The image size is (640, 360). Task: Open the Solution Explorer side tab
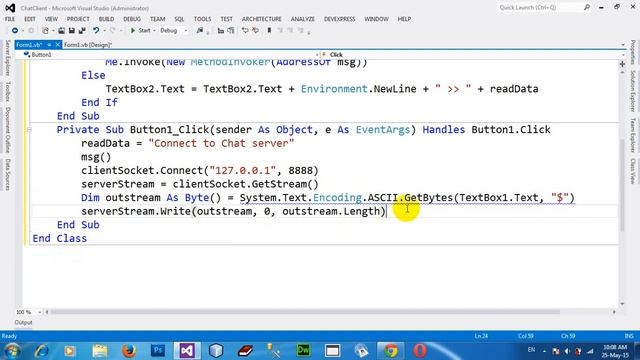(x=632, y=91)
